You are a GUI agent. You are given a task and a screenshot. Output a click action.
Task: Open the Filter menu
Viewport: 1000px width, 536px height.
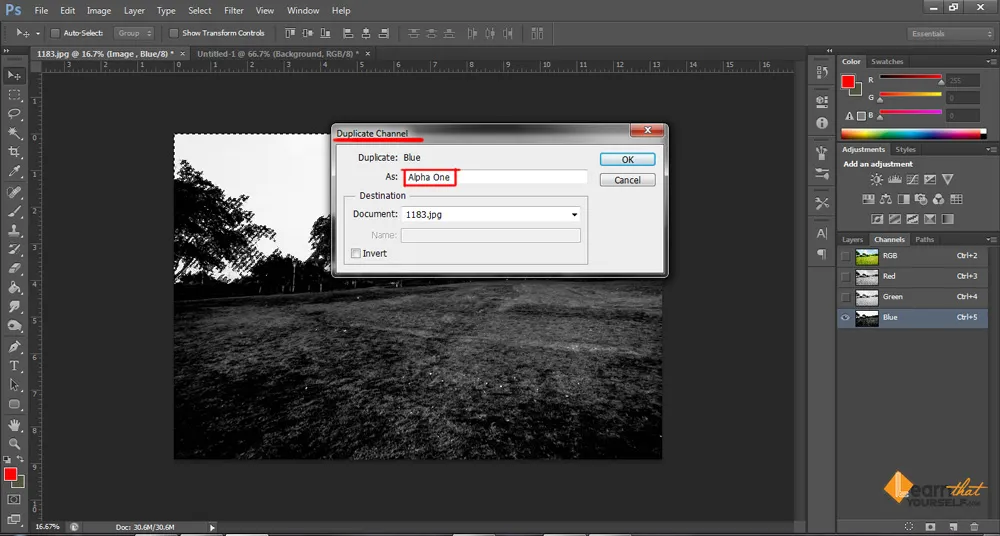click(x=234, y=11)
